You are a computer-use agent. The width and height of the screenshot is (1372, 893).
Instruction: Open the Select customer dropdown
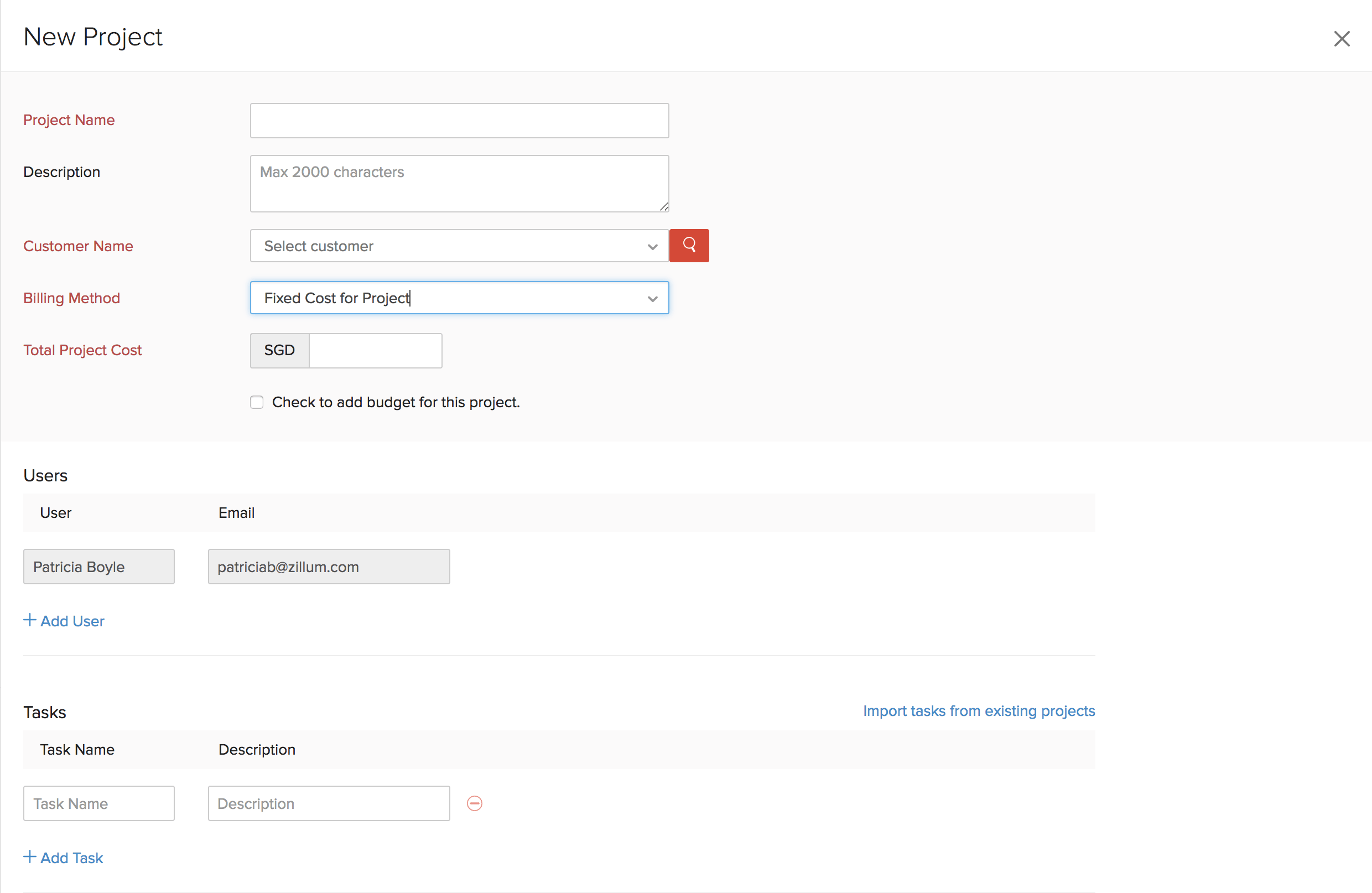pos(459,246)
